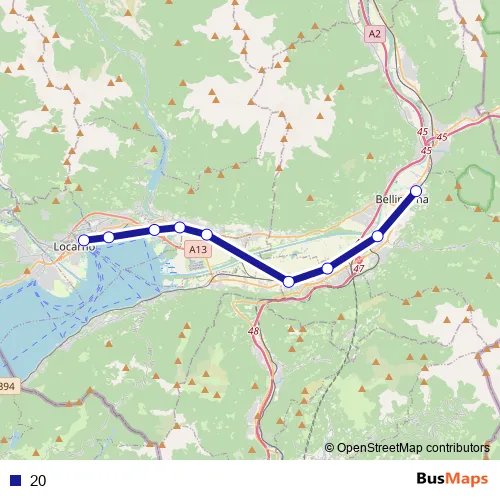Click the blue route line between Locarno's first two stops
The height and width of the screenshot is (500, 500).
tap(96, 239)
